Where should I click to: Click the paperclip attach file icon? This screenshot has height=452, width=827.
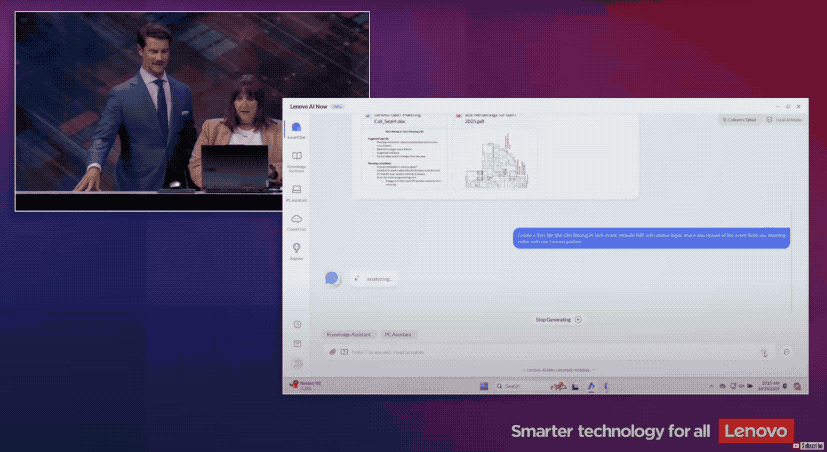point(333,352)
